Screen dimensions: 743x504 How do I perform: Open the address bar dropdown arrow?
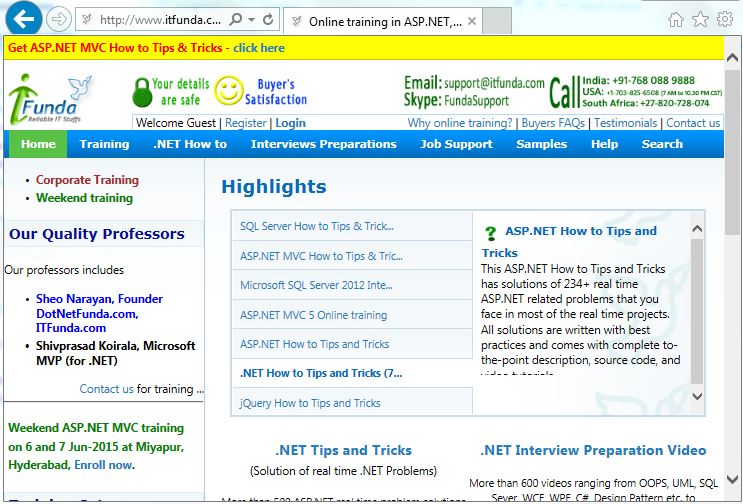pos(252,19)
